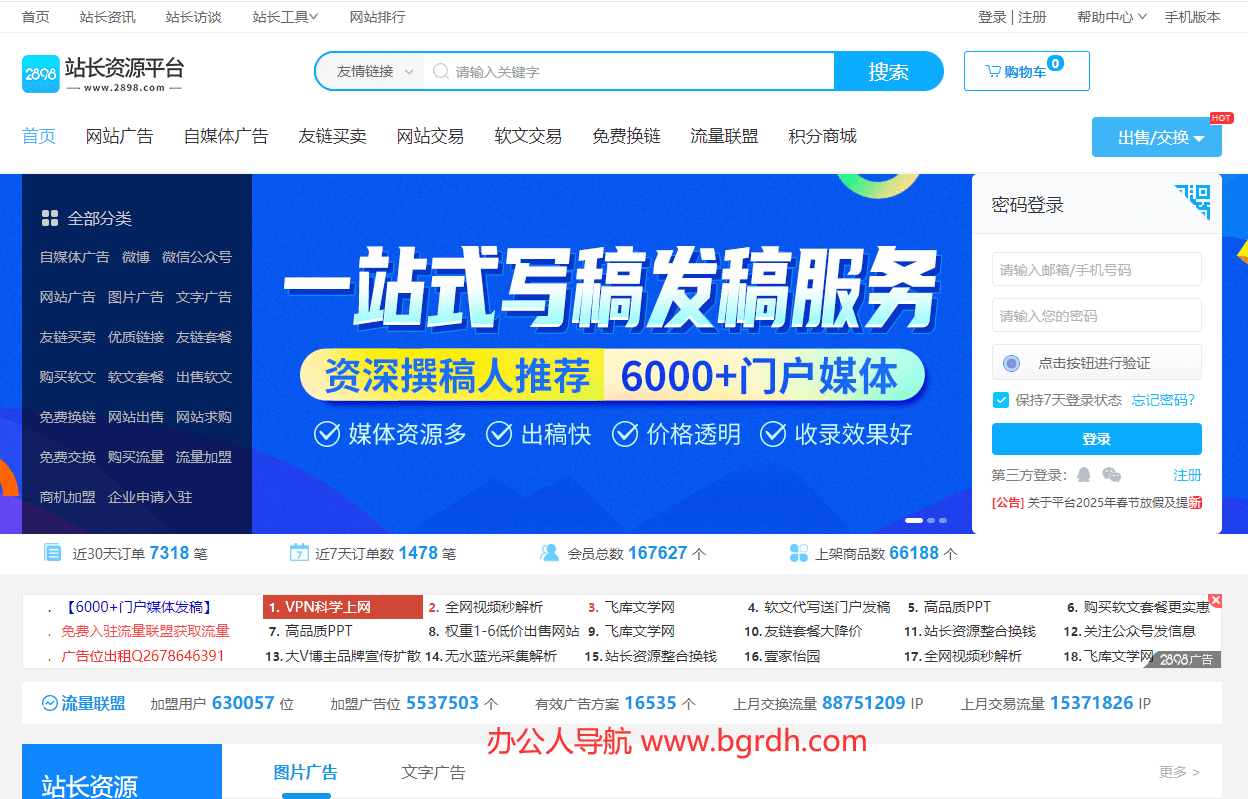
Task: Click the search magnifier icon in search bar
Action: pyautogui.click(x=440, y=71)
